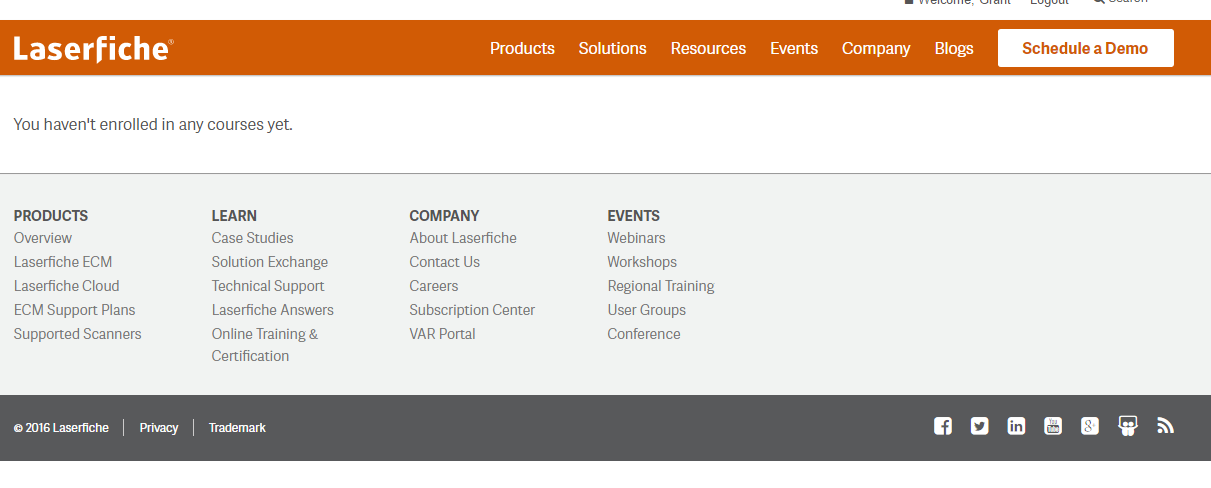Click the Laserfiche logo in header
The height and width of the screenshot is (488, 1211).
(93, 48)
